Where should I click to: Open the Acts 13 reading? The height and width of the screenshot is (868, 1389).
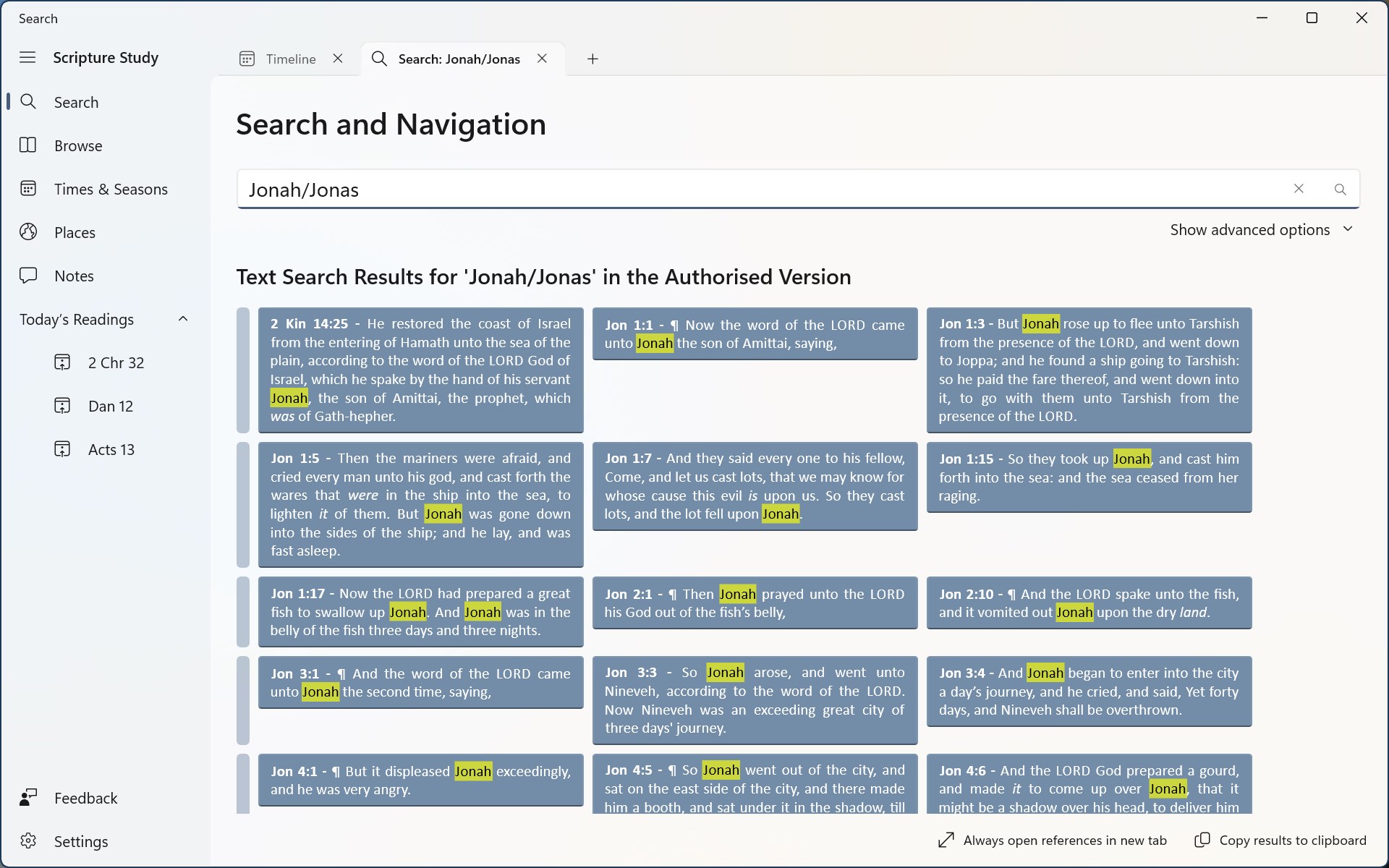click(111, 449)
